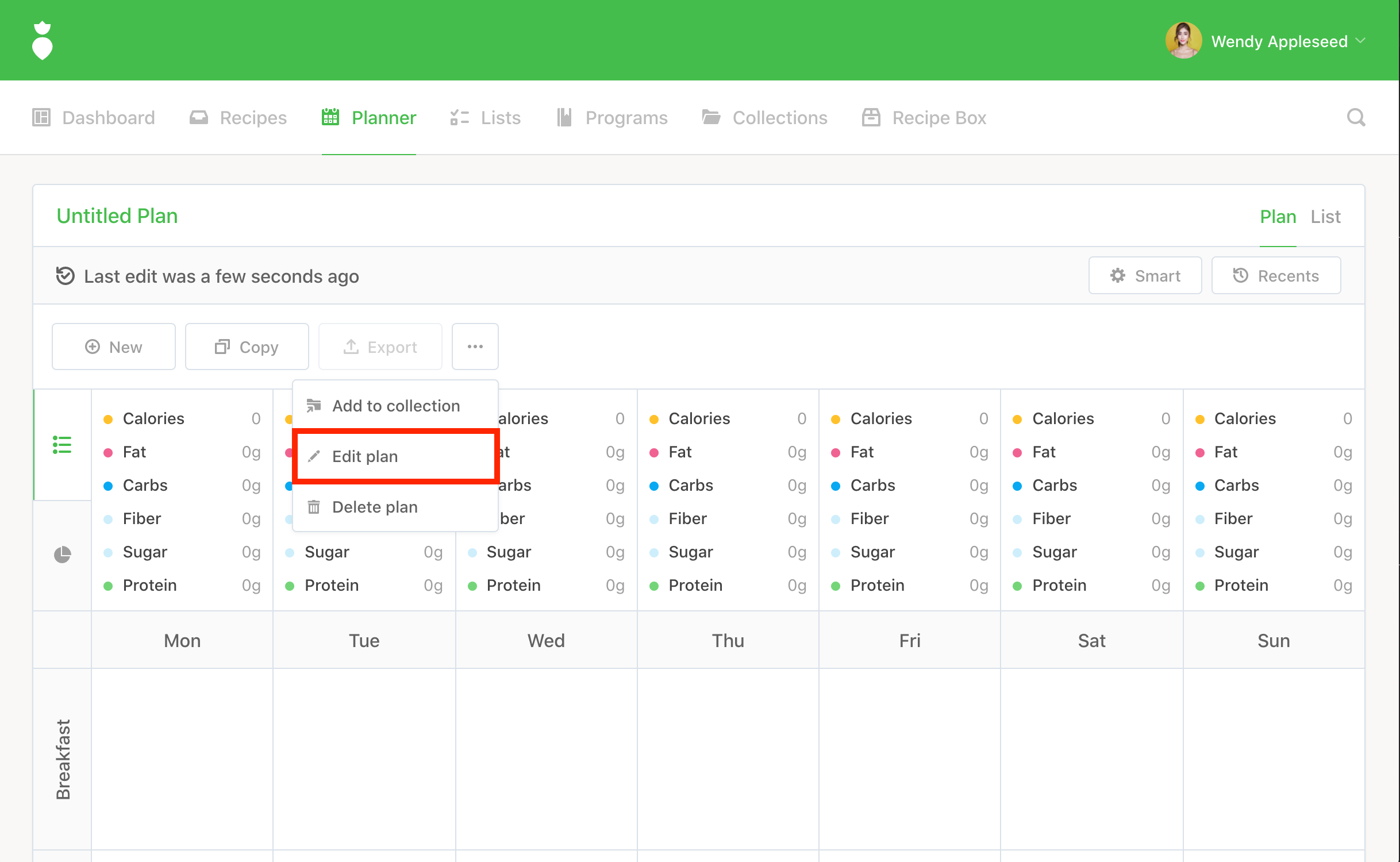Screen dimensions: 1400x862
Task: Switch to the List view tab
Action: 1325,217
